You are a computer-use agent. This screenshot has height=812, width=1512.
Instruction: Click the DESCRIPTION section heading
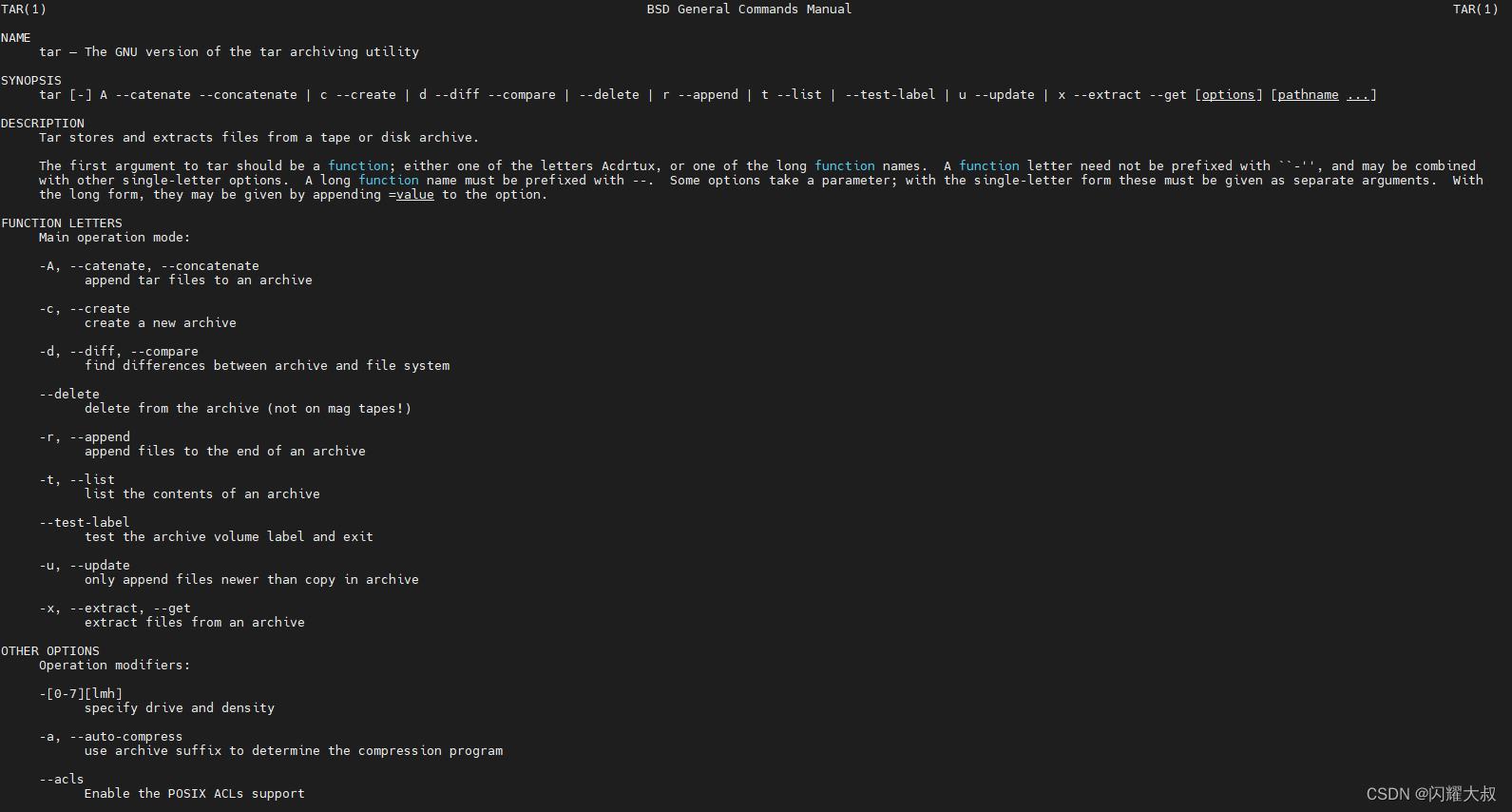[x=43, y=124]
